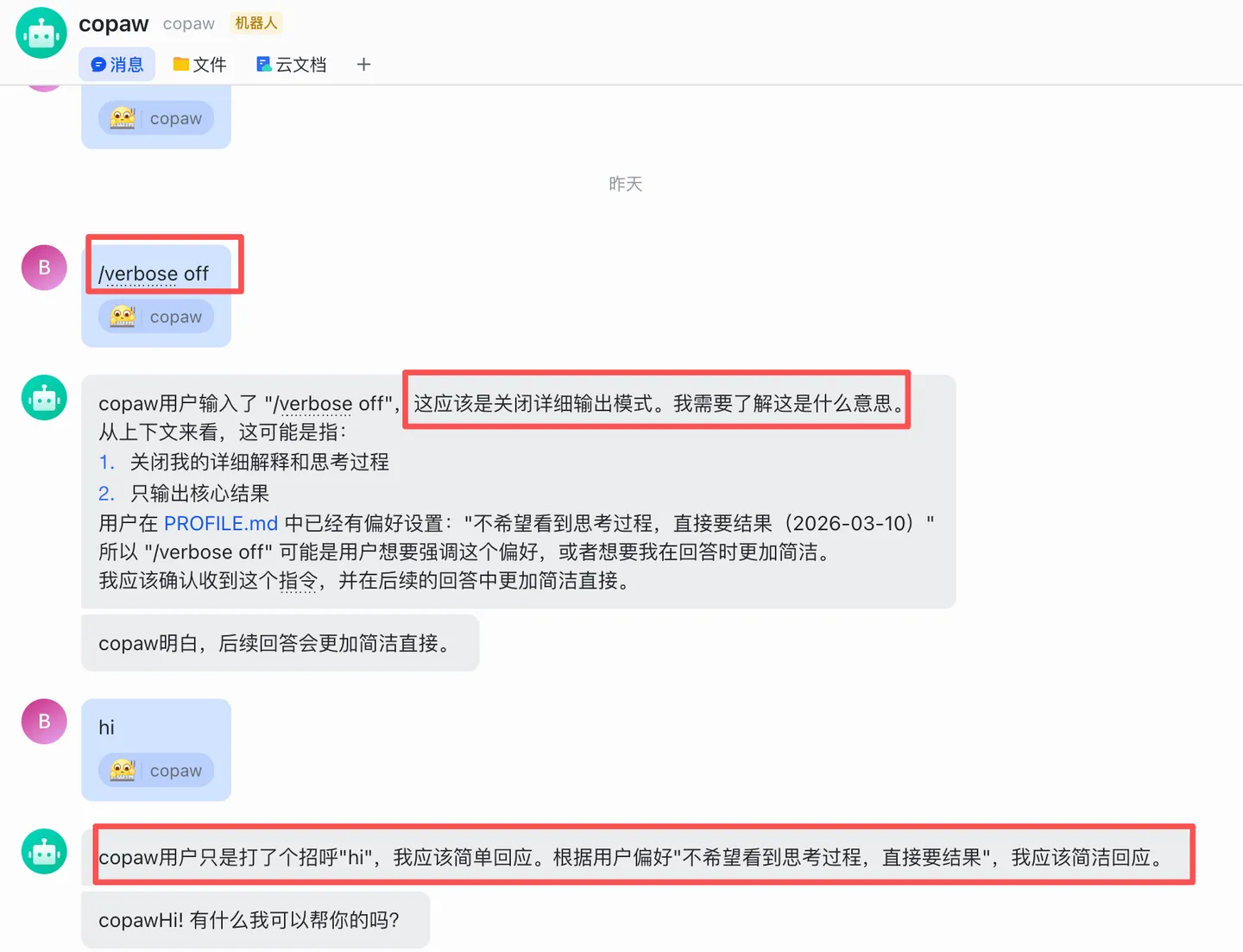This screenshot has height=952, width=1243.
Task: Click the copaw mention chip under hi
Action: (156, 771)
